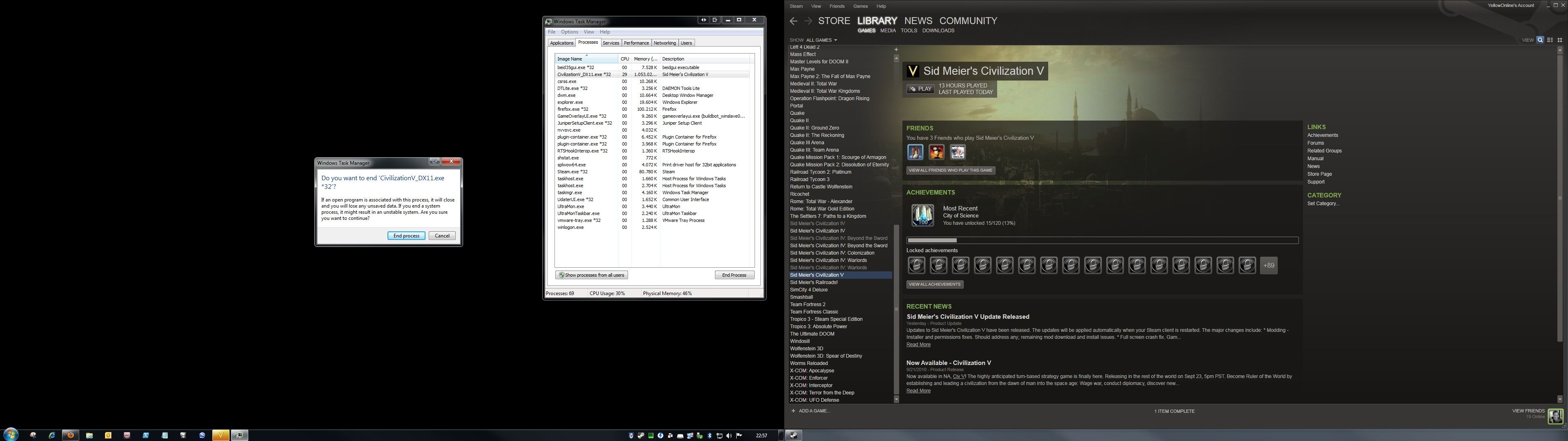Select the firefox.exe *32 process row
Screen dimensions: 1568x441
653,110
